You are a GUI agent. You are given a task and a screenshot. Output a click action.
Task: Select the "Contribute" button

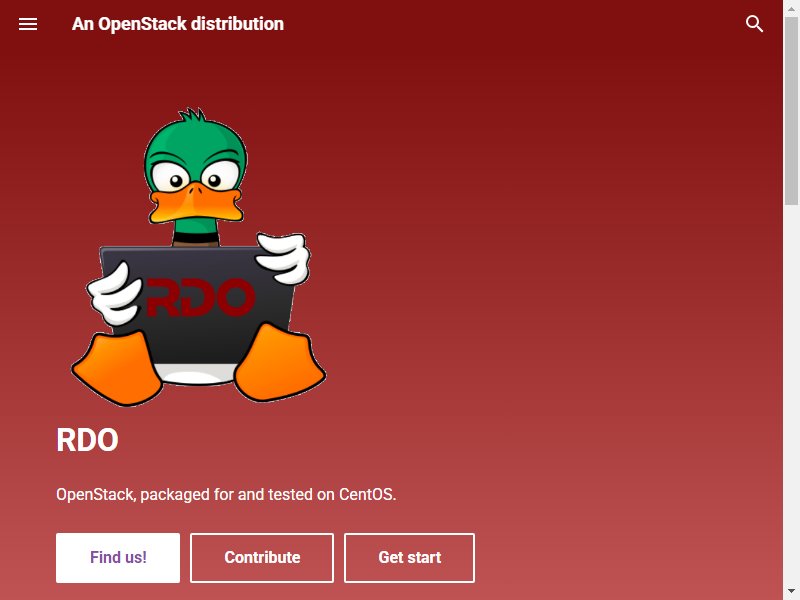pyautogui.click(x=262, y=558)
